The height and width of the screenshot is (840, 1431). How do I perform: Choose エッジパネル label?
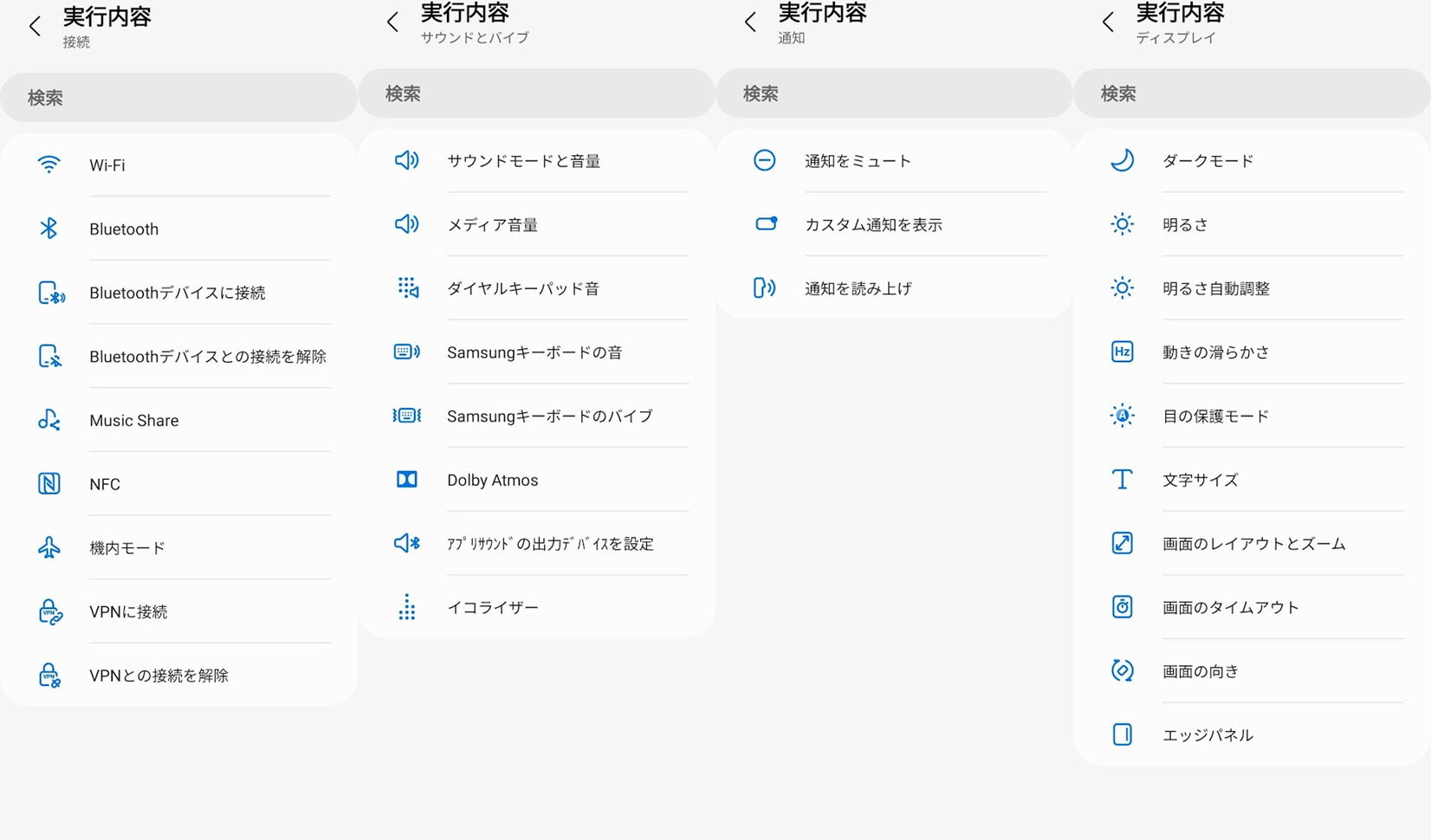coord(1208,735)
